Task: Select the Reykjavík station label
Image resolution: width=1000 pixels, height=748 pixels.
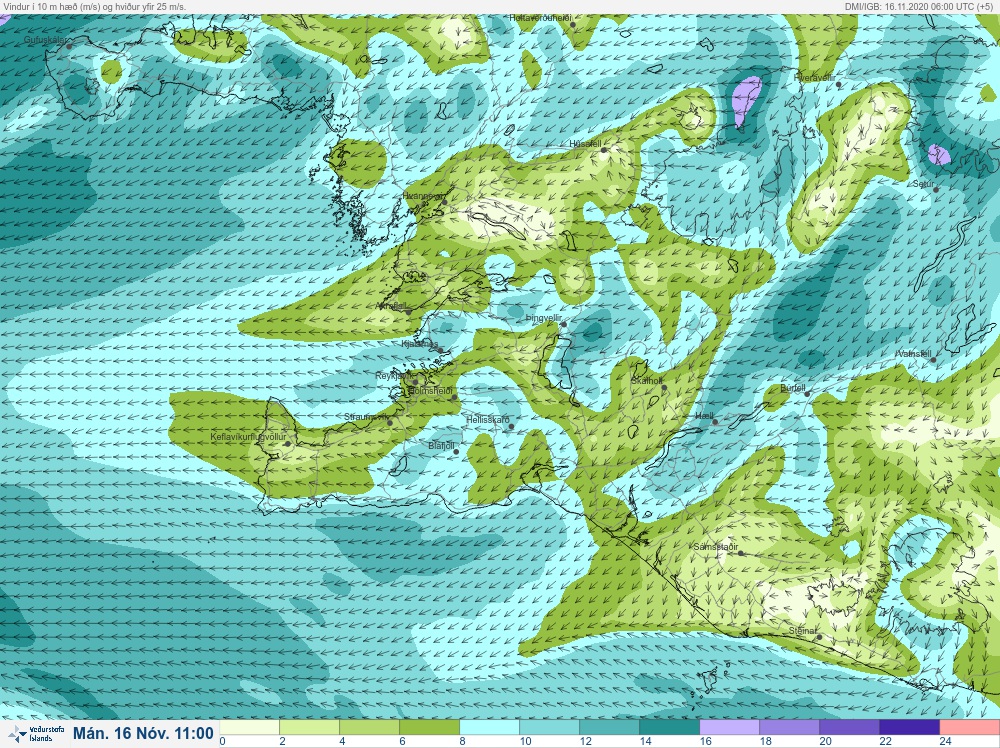Action: point(395,376)
